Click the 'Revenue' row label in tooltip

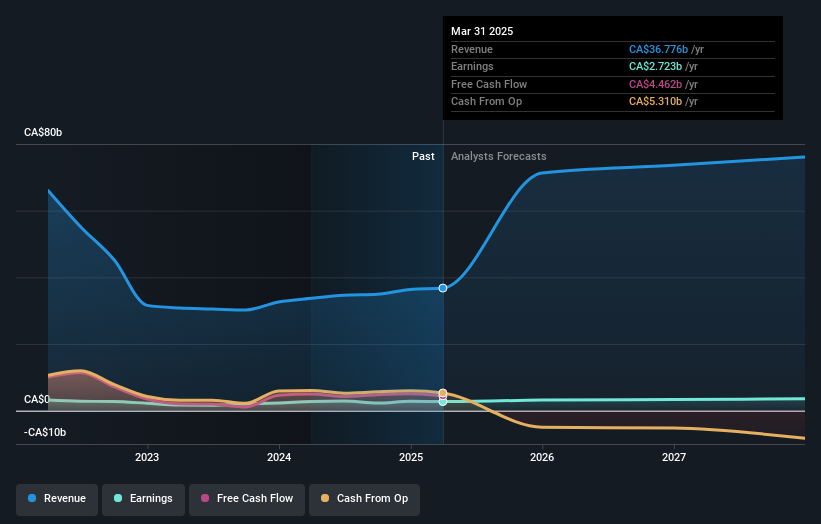tap(472, 49)
